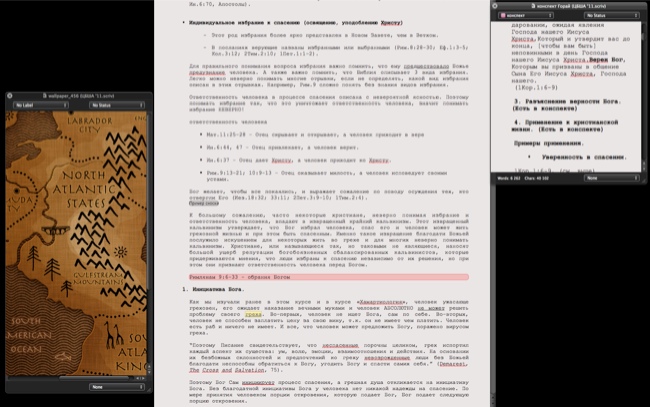Click the line Примеры применения in конспект panel
The width and height of the screenshot is (650, 407).
tap(548, 143)
